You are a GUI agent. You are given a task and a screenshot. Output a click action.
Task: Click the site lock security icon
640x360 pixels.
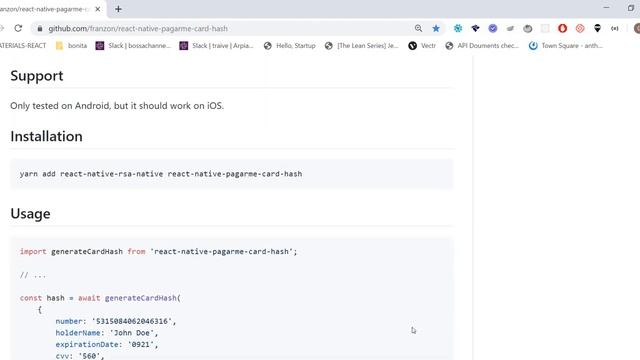click(x=40, y=29)
